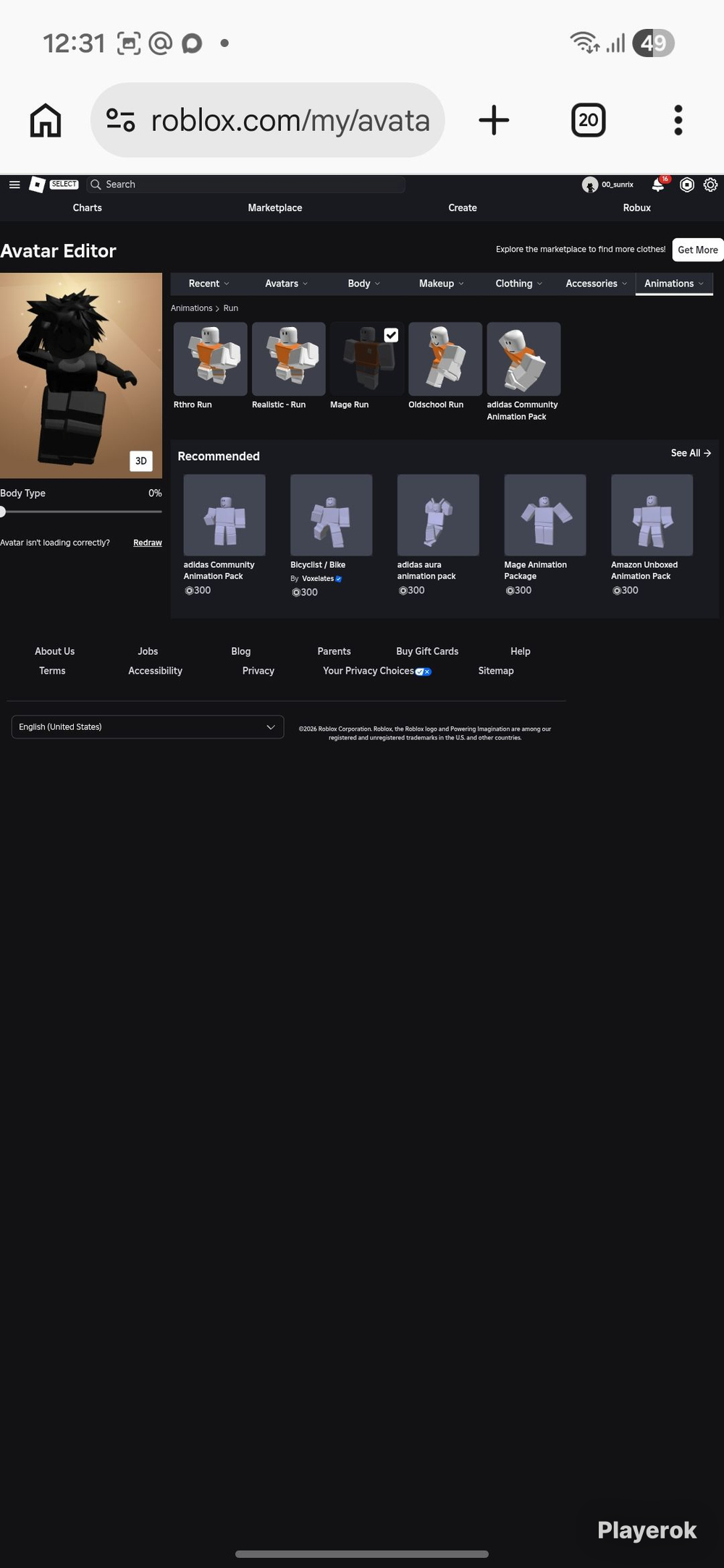Click the Animations breadcrumb link
This screenshot has width=724, height=1568.
point(192,308)
